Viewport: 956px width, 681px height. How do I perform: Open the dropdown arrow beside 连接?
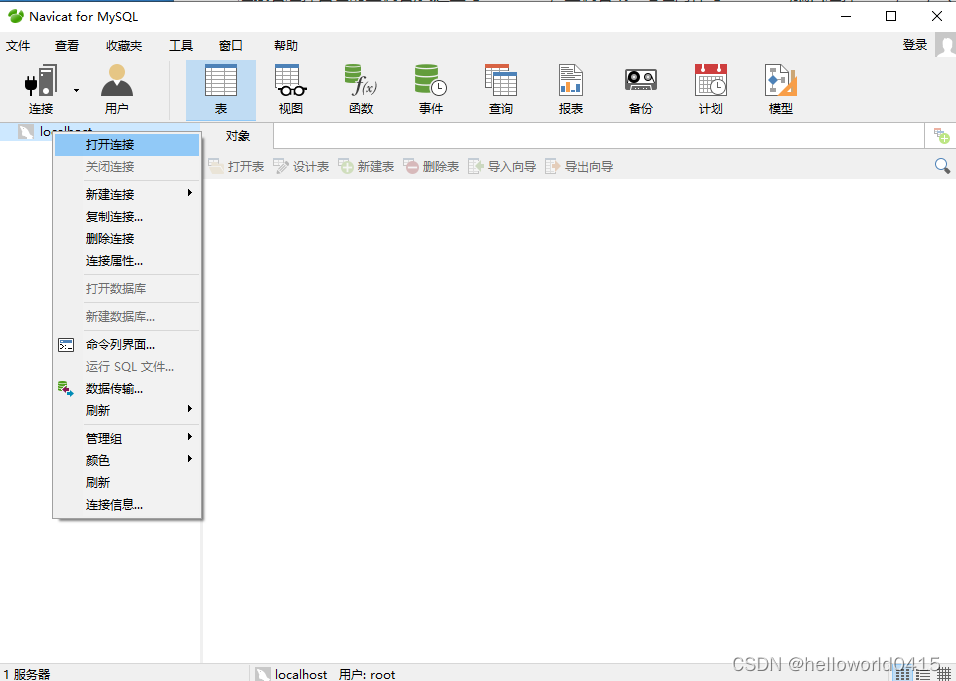76,90
